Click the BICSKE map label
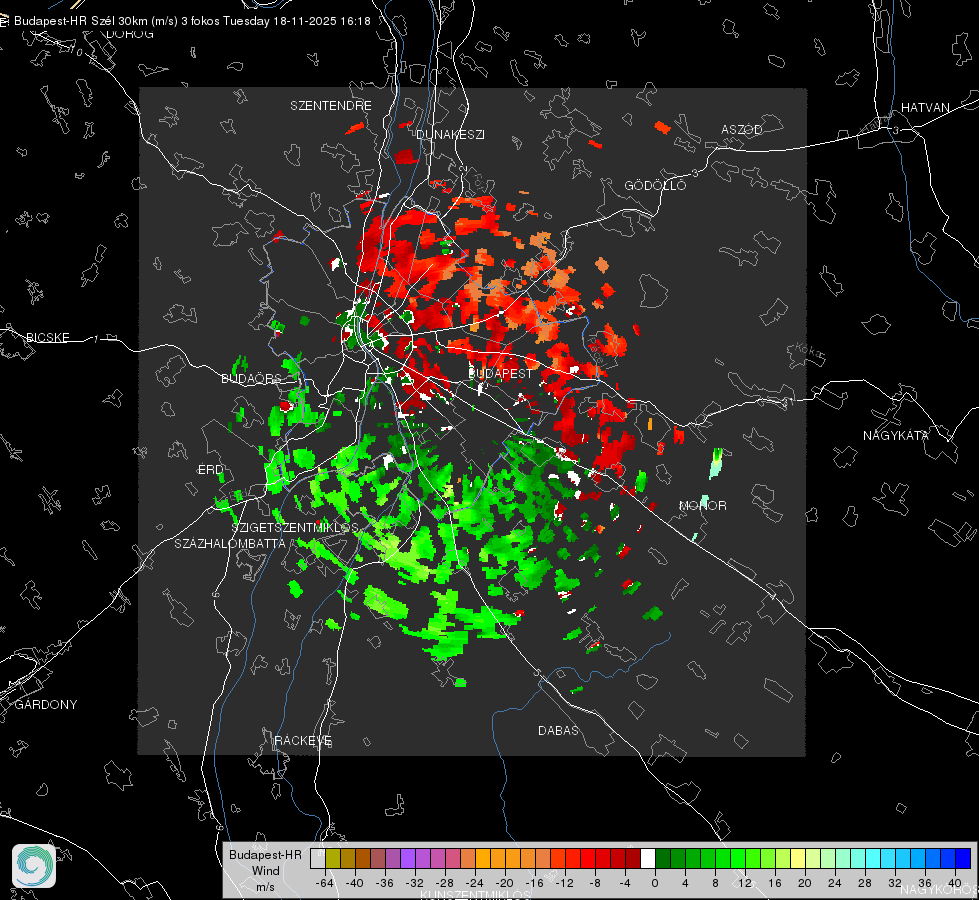 (x=47, y=337)
